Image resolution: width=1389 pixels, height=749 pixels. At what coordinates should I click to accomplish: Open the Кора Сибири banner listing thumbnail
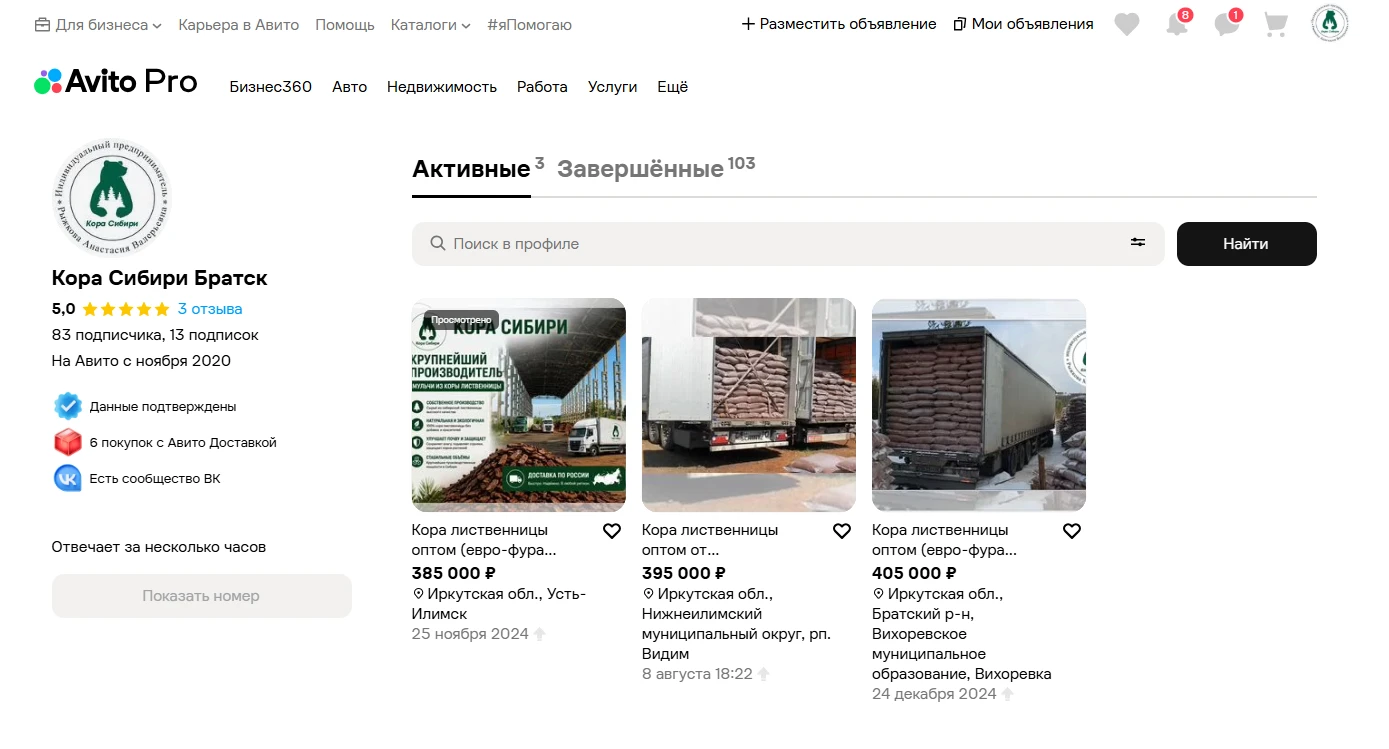(519, 405)
